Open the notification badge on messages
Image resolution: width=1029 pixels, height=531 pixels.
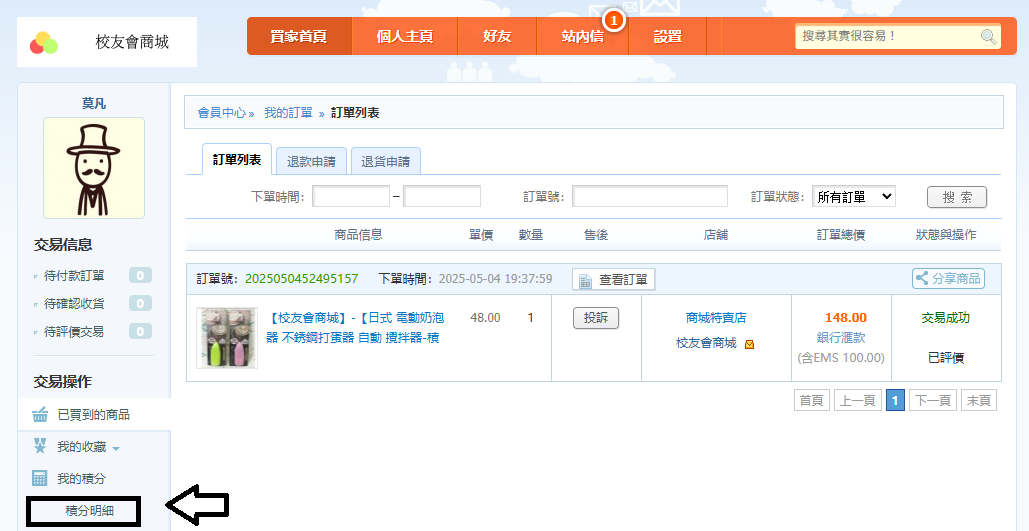click(x=614, y=20)
